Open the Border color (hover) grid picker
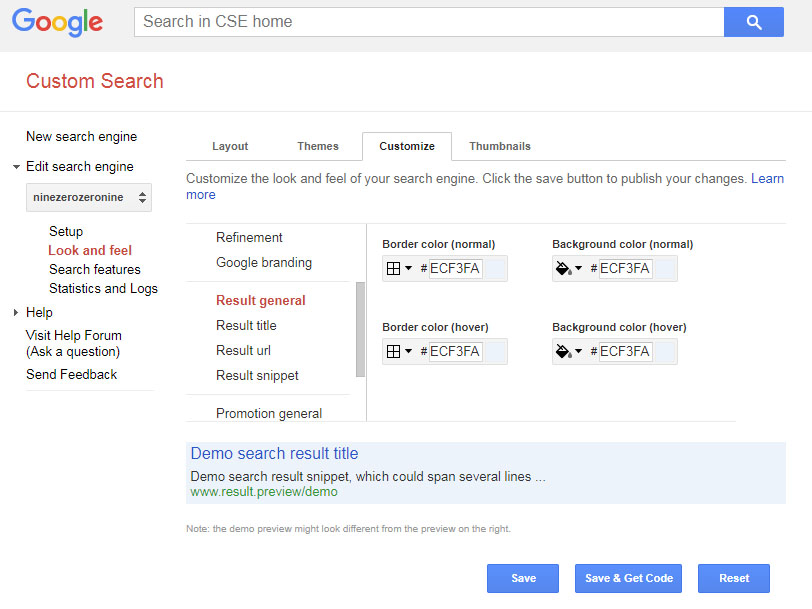812x609 pixels. [399, 352]
